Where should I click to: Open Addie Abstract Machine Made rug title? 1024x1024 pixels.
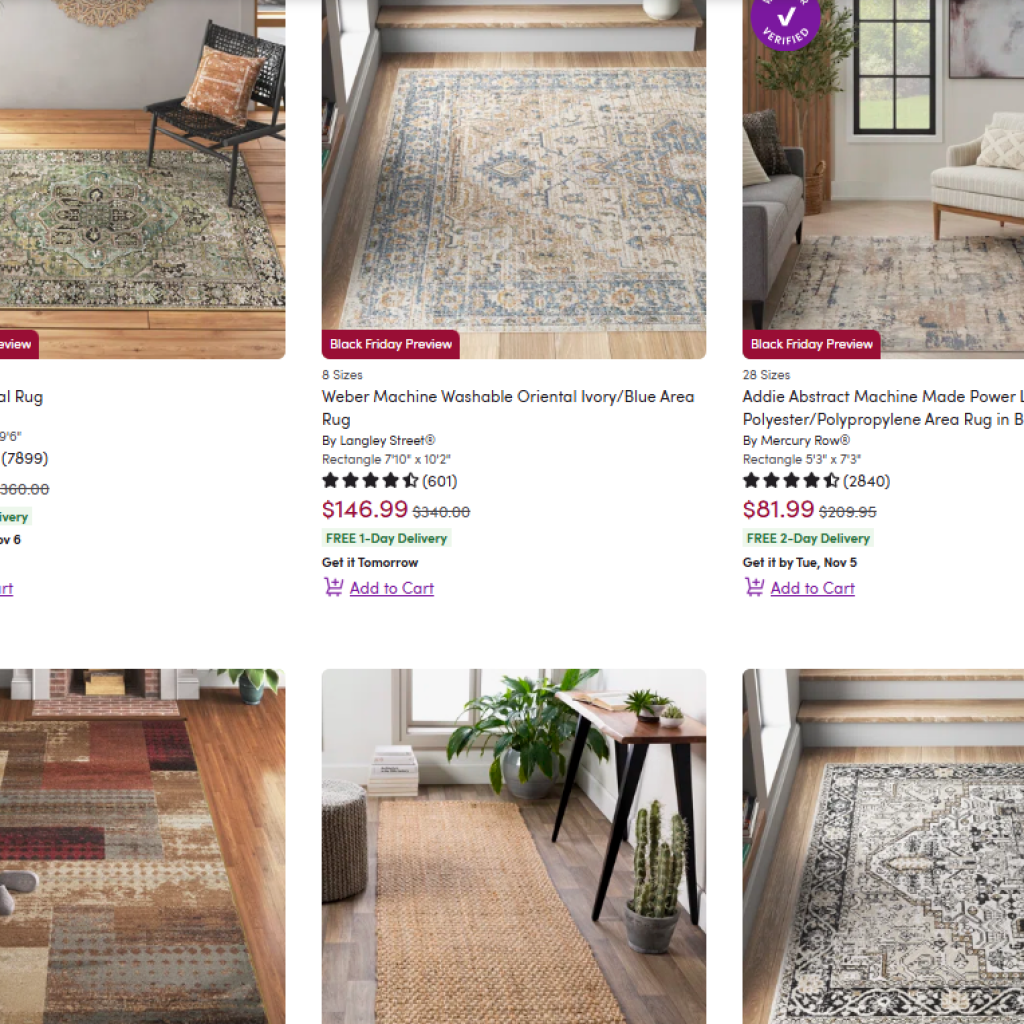(883, 408)
